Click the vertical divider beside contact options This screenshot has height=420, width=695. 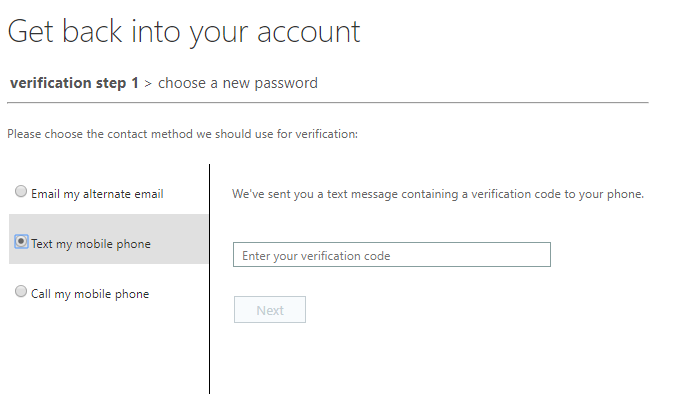coord(209,279)
